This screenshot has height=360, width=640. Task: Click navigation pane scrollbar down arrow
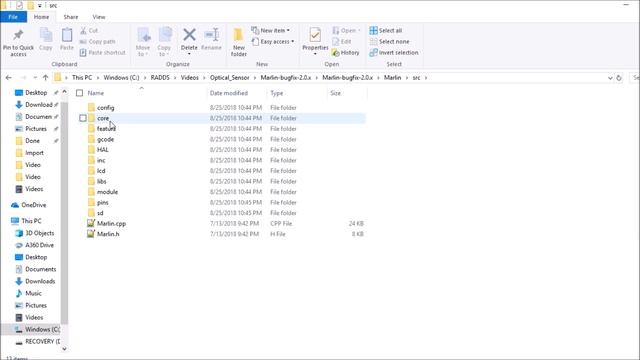(64, 349)
